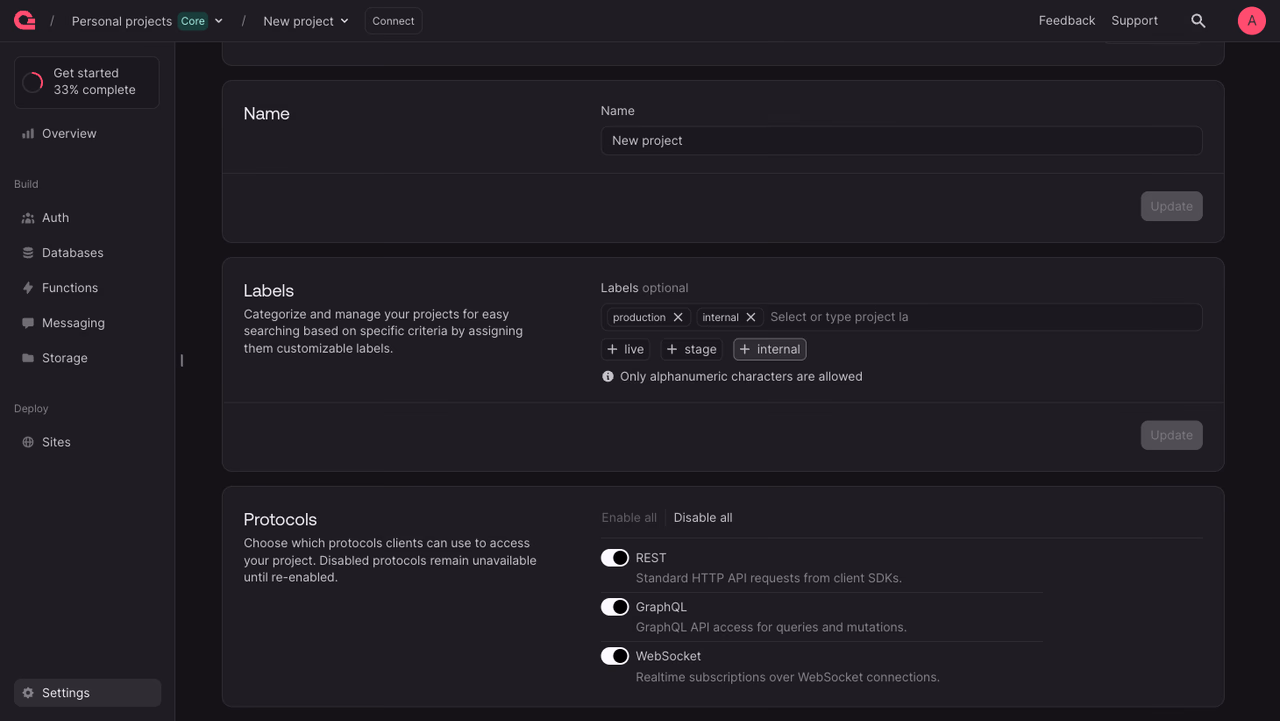Viewport: 1280px width, 721px height.
Task: Click the Appwrite logo icon
Action: [24, 20]
